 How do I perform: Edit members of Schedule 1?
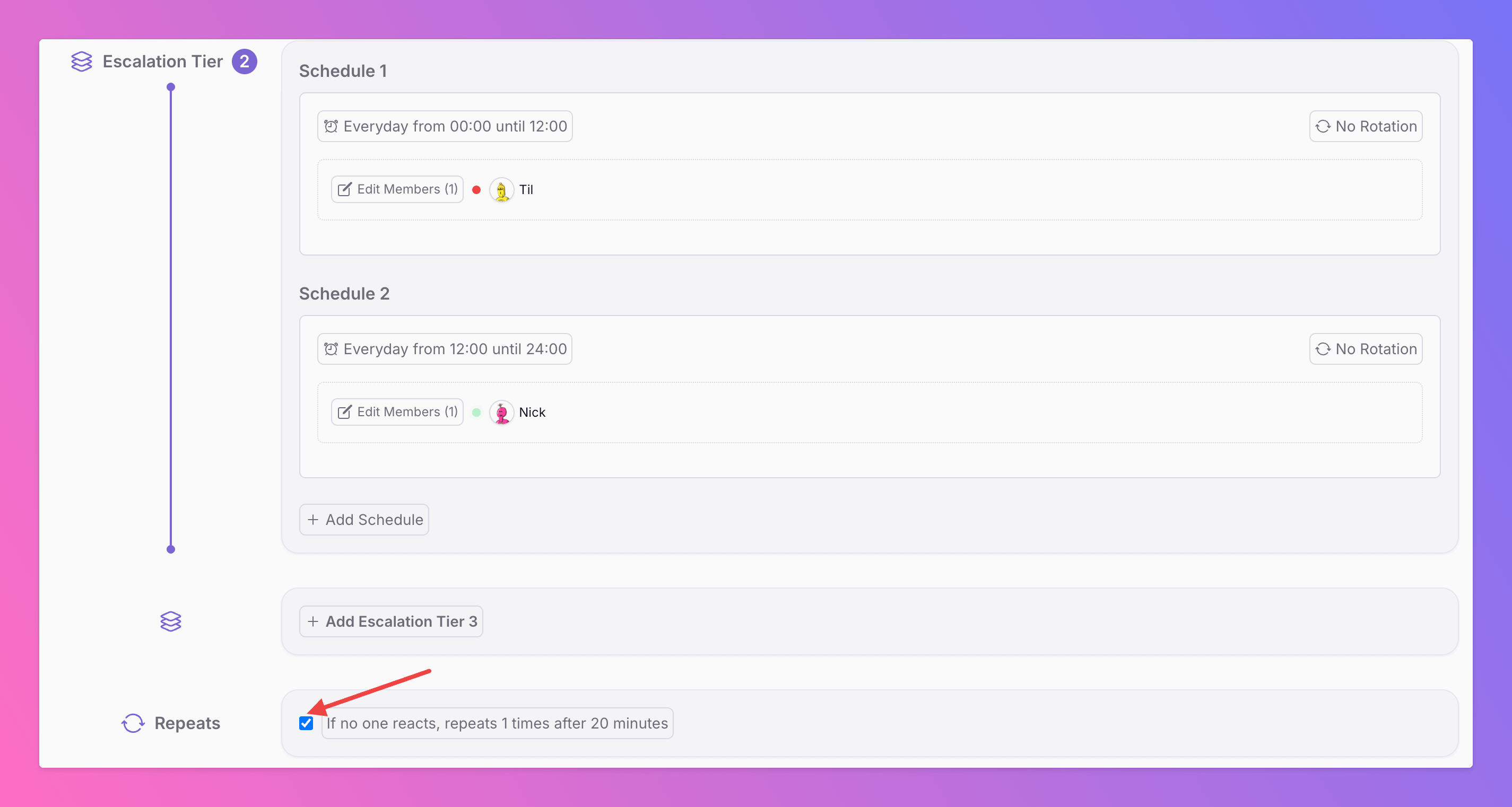tap(397, 189)
